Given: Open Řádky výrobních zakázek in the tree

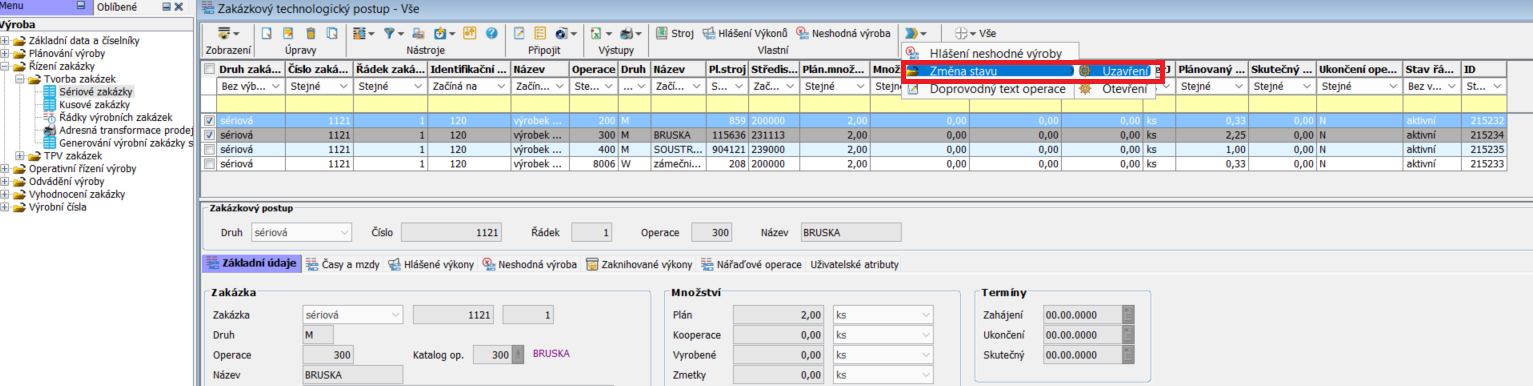Looking at the screenshot, I should tap(116, 117).
